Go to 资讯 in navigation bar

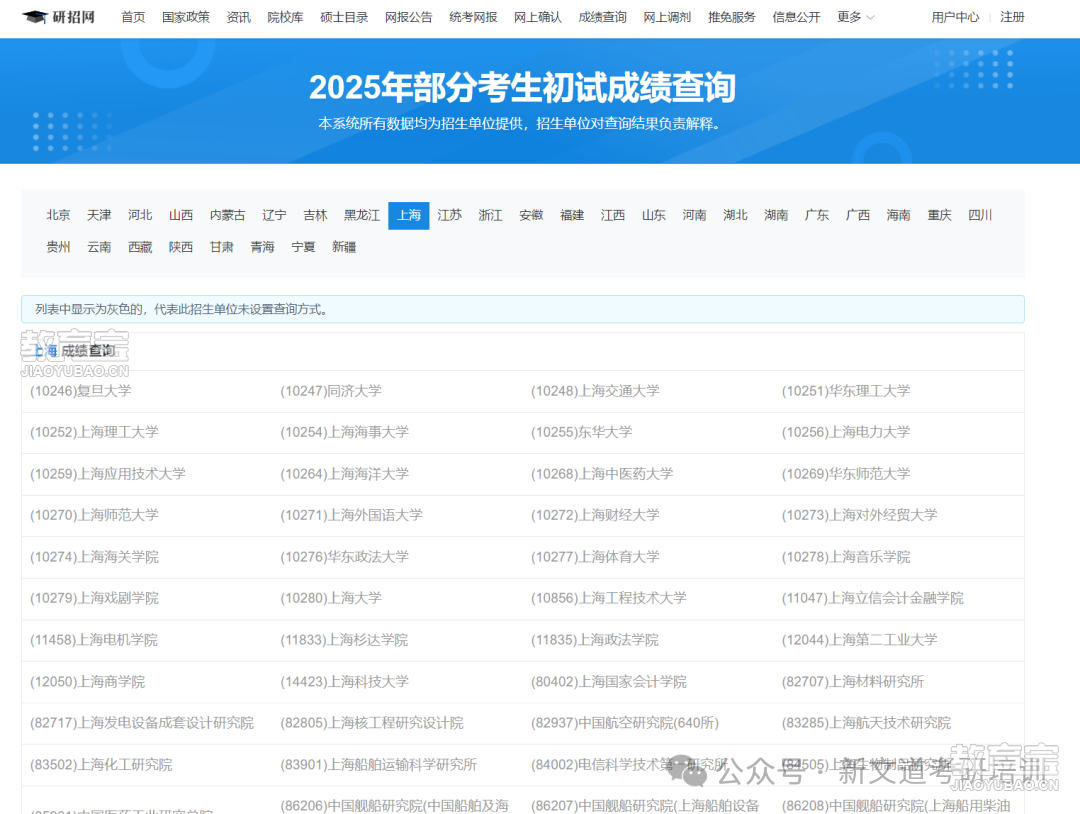tap(238, 17)
